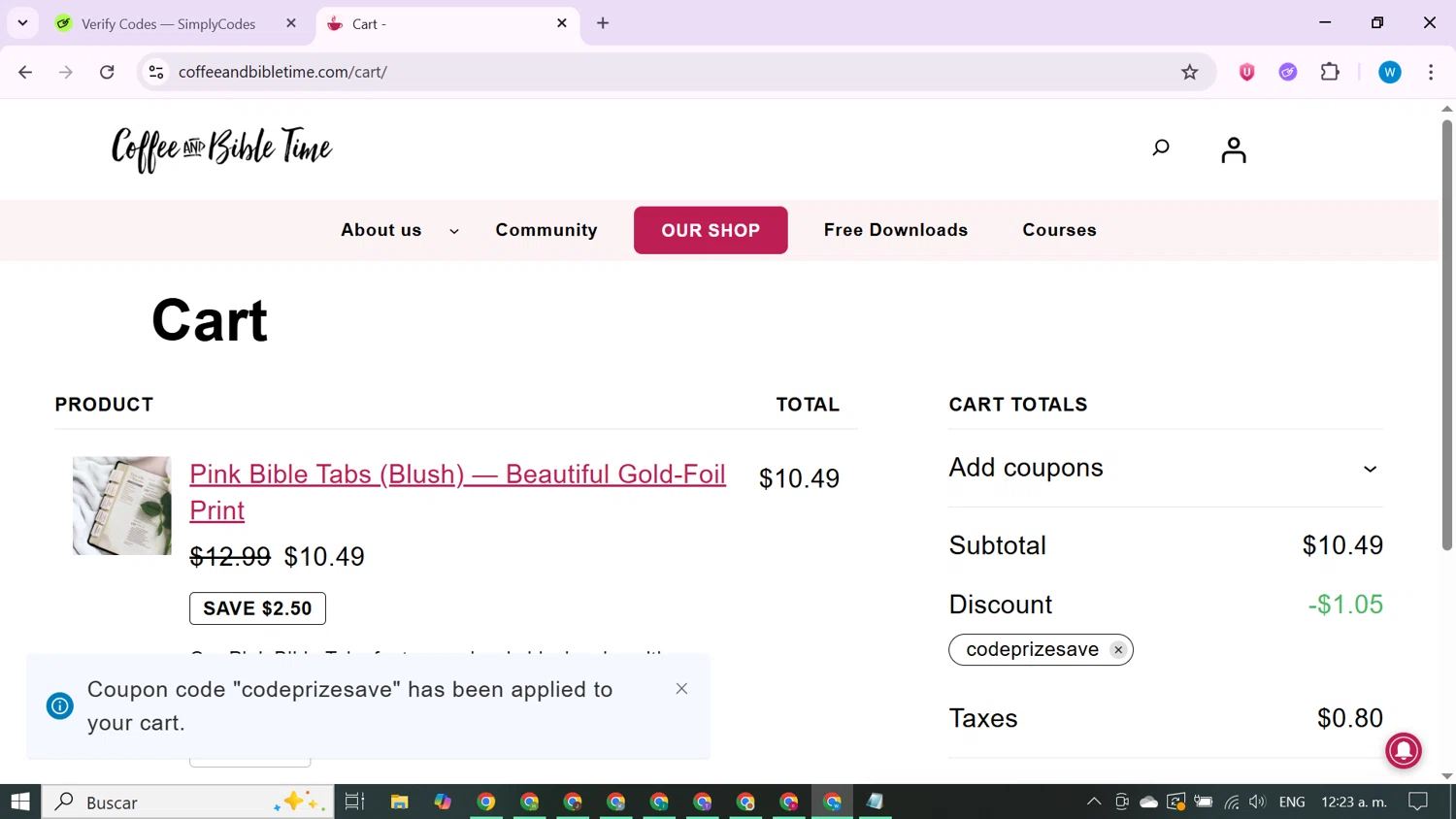Image resolution: width=1456 pixels, height=819 pixels.
Task: Click the notification info icon
Action: [60, 706]
